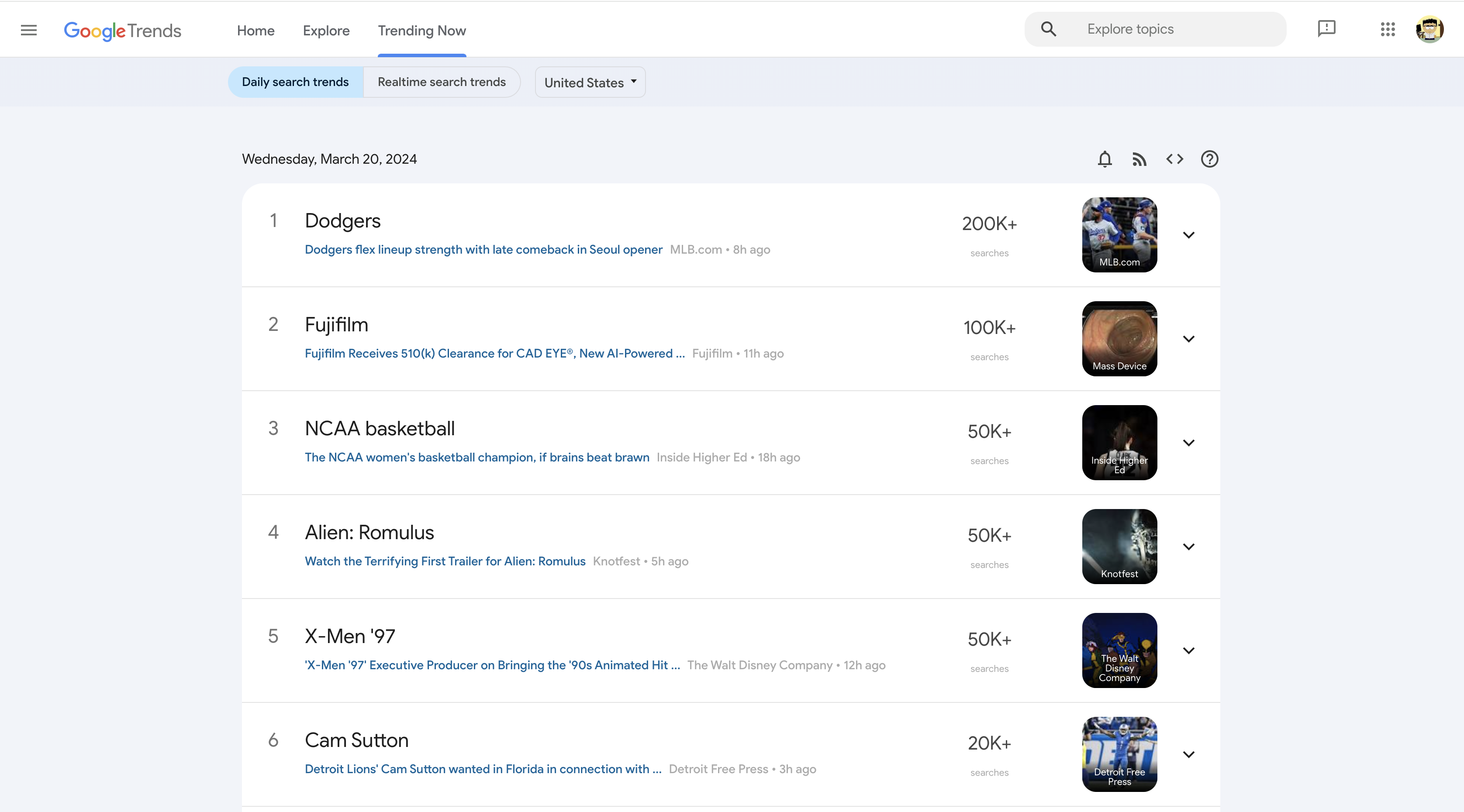The image size is (1464, 812).
Task: Click the Google Trends chat/feedback icon
Action: pyautogui.click(x=1327, y=28)
